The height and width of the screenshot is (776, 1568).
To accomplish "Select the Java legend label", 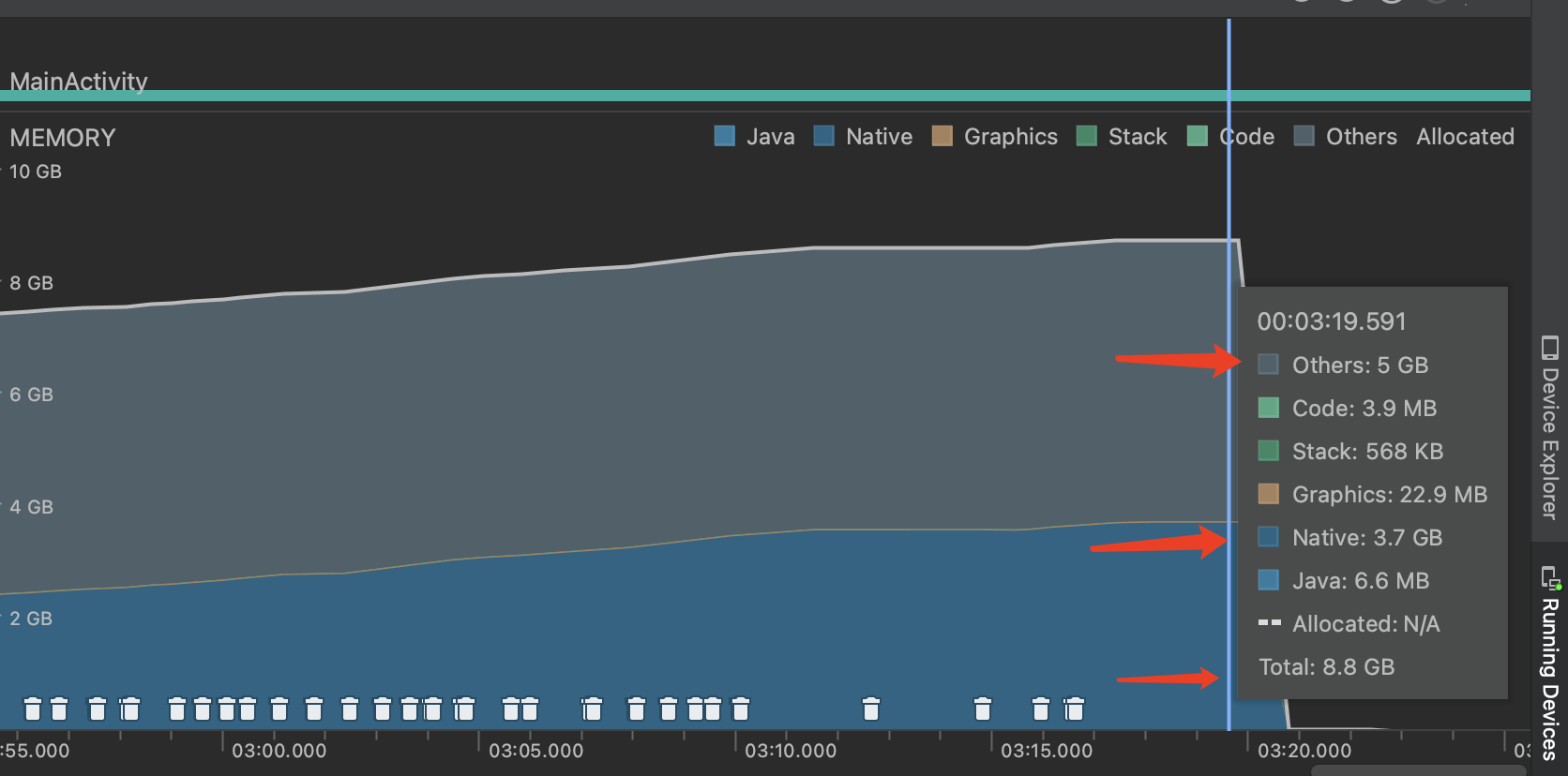I will coord(771,137).
